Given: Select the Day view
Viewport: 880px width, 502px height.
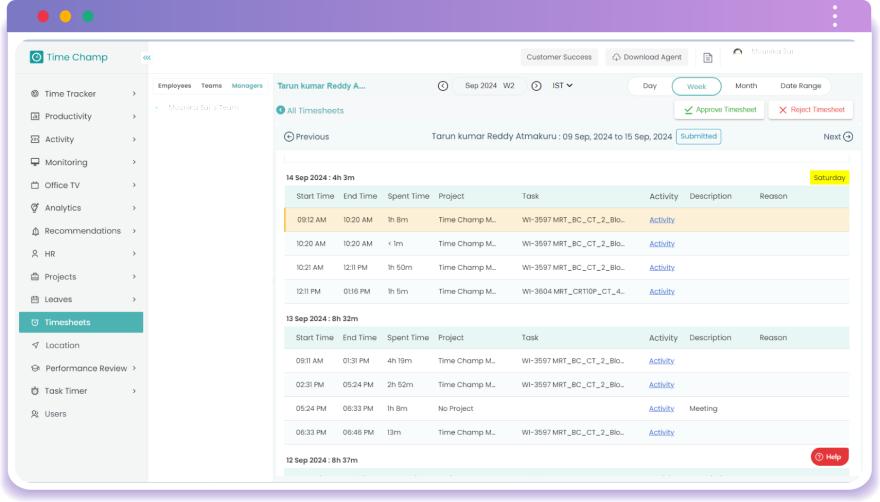Looking at the screenshot, I should [649, 86].
